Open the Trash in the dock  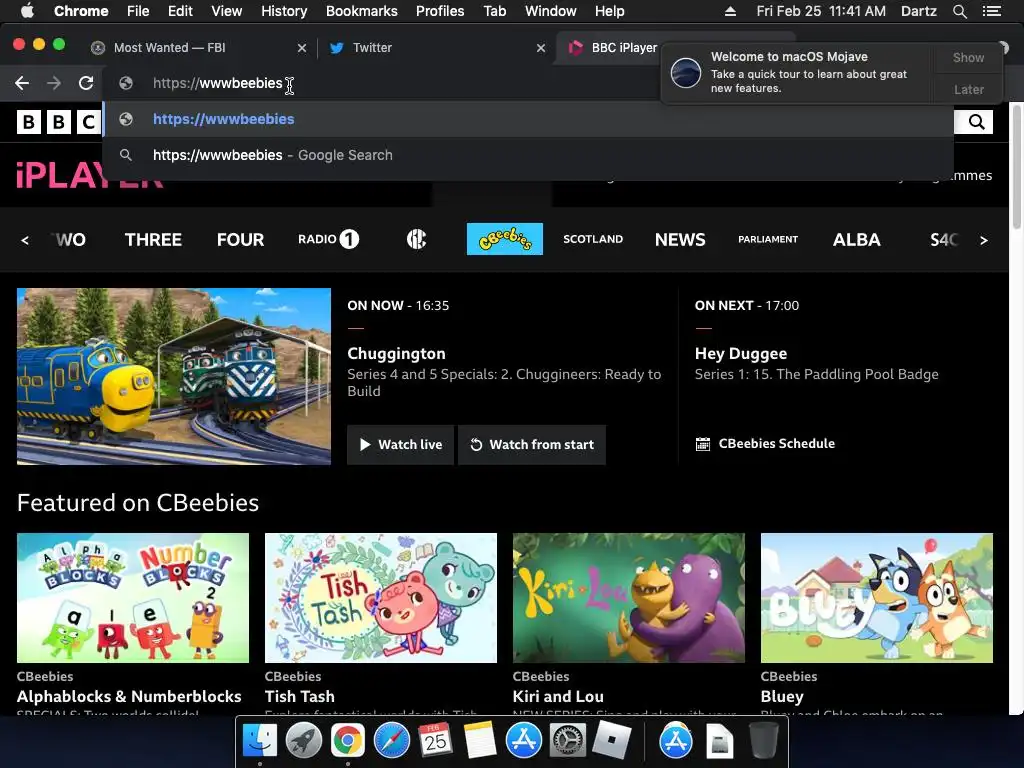(763, 741)
